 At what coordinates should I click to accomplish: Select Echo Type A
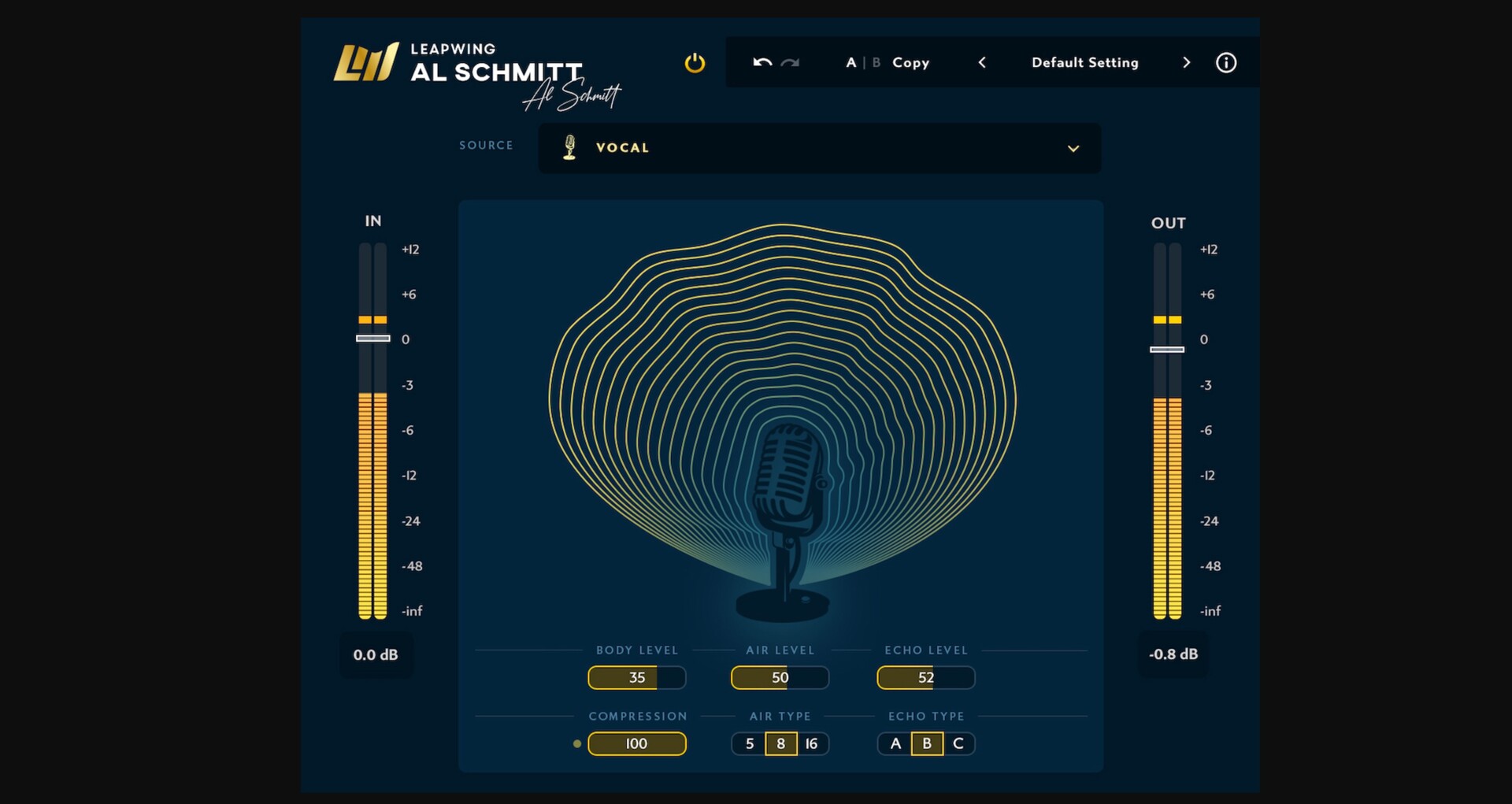(895, 743)
